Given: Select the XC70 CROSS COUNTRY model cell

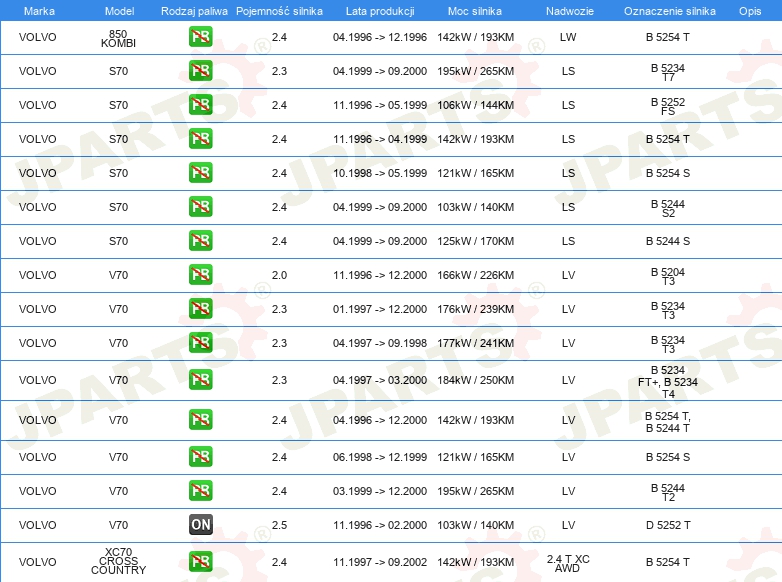Looking at the screenshot, I should (118, 561).
